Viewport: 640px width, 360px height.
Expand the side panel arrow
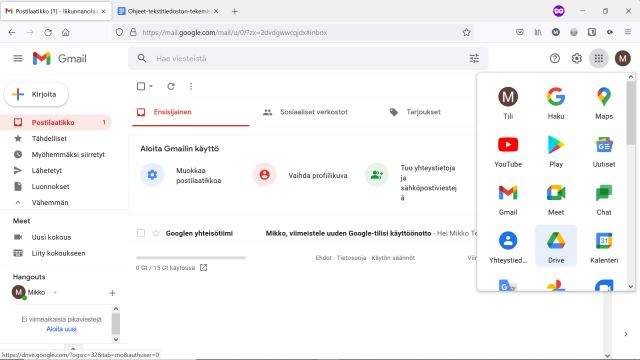click(x=626, y=334)
